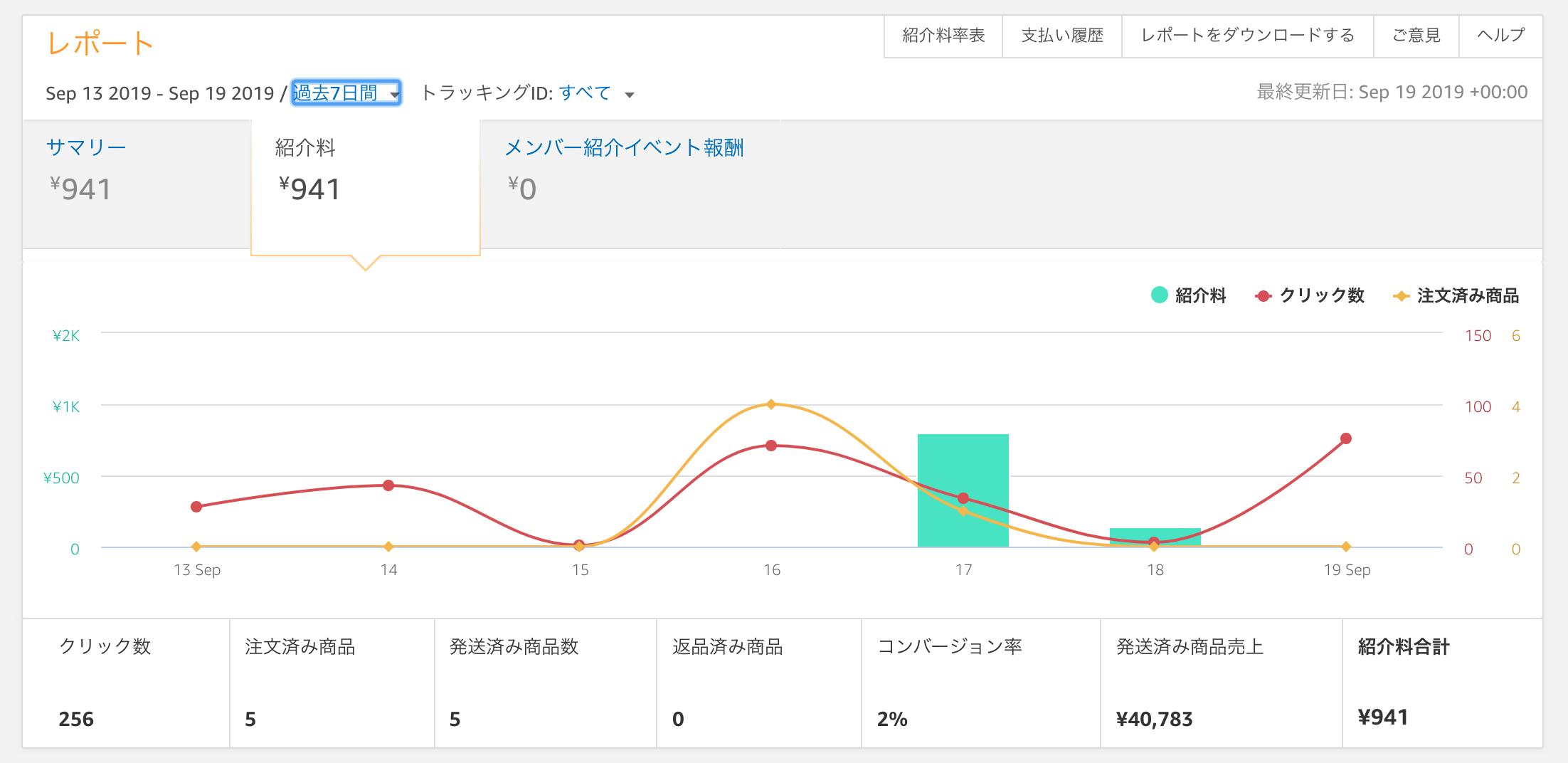The width and height of the screenshot is (1568, 763).
Task: Click the red click-count point on Sep 14
Action: click(x=388, y=485)
